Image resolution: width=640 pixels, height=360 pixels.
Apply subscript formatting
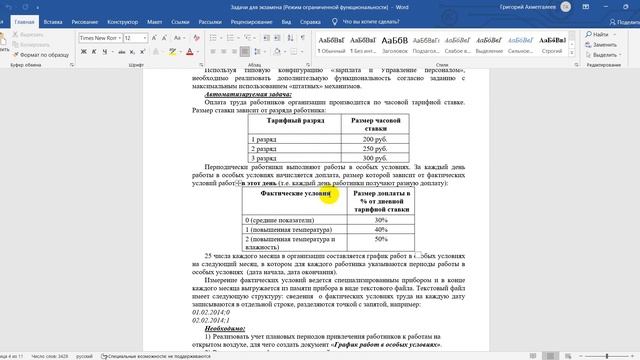tap(132, 52)
